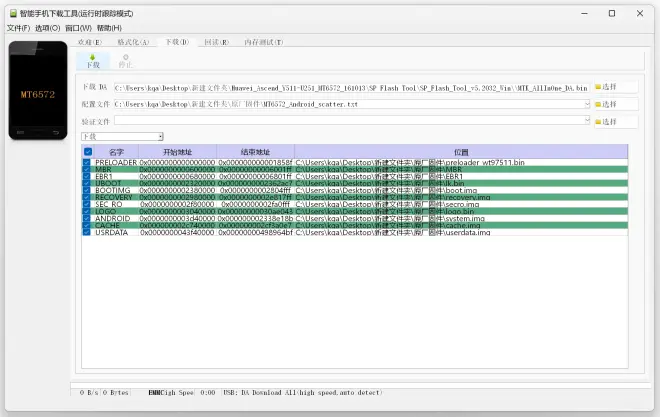The width and height of the screenshot is (660, 417).
Task: Maximize the flash tool window
Action: click(x=612, y=13)
